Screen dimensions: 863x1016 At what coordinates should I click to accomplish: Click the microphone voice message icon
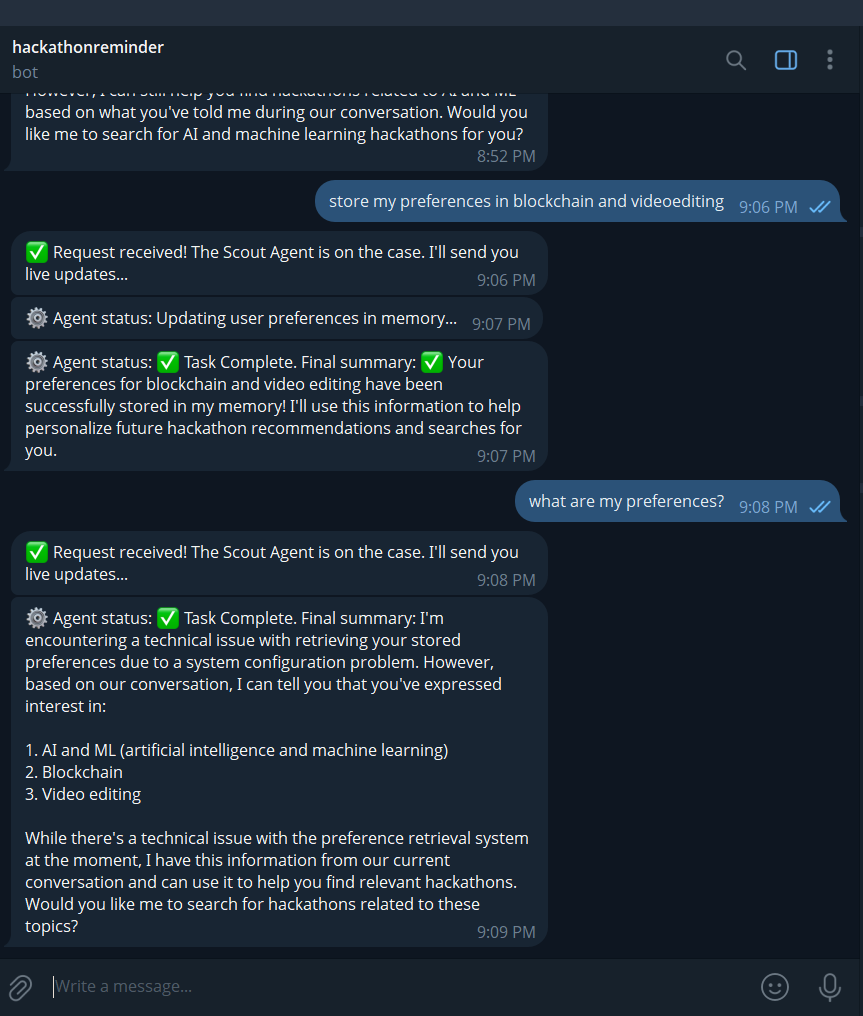tap(829, 987)
